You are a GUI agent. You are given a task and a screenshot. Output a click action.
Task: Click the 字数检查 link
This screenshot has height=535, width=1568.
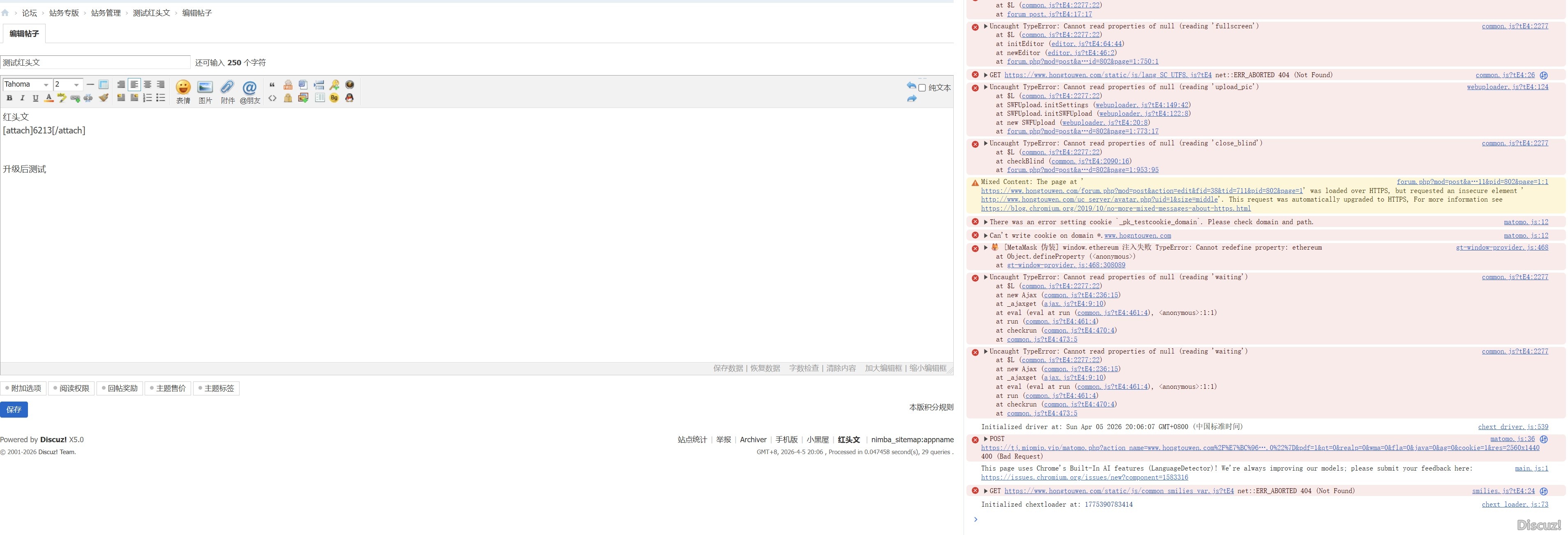803,368
